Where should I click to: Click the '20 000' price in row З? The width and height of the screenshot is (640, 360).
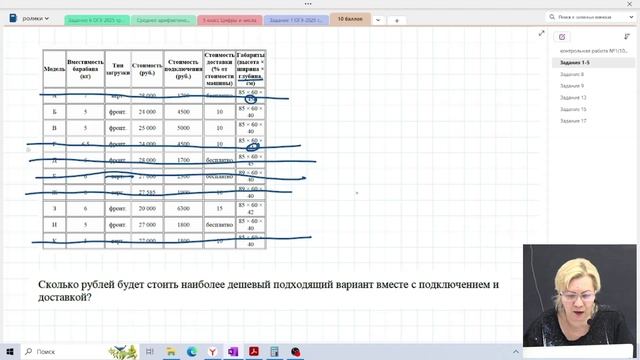tap(147, 208)
